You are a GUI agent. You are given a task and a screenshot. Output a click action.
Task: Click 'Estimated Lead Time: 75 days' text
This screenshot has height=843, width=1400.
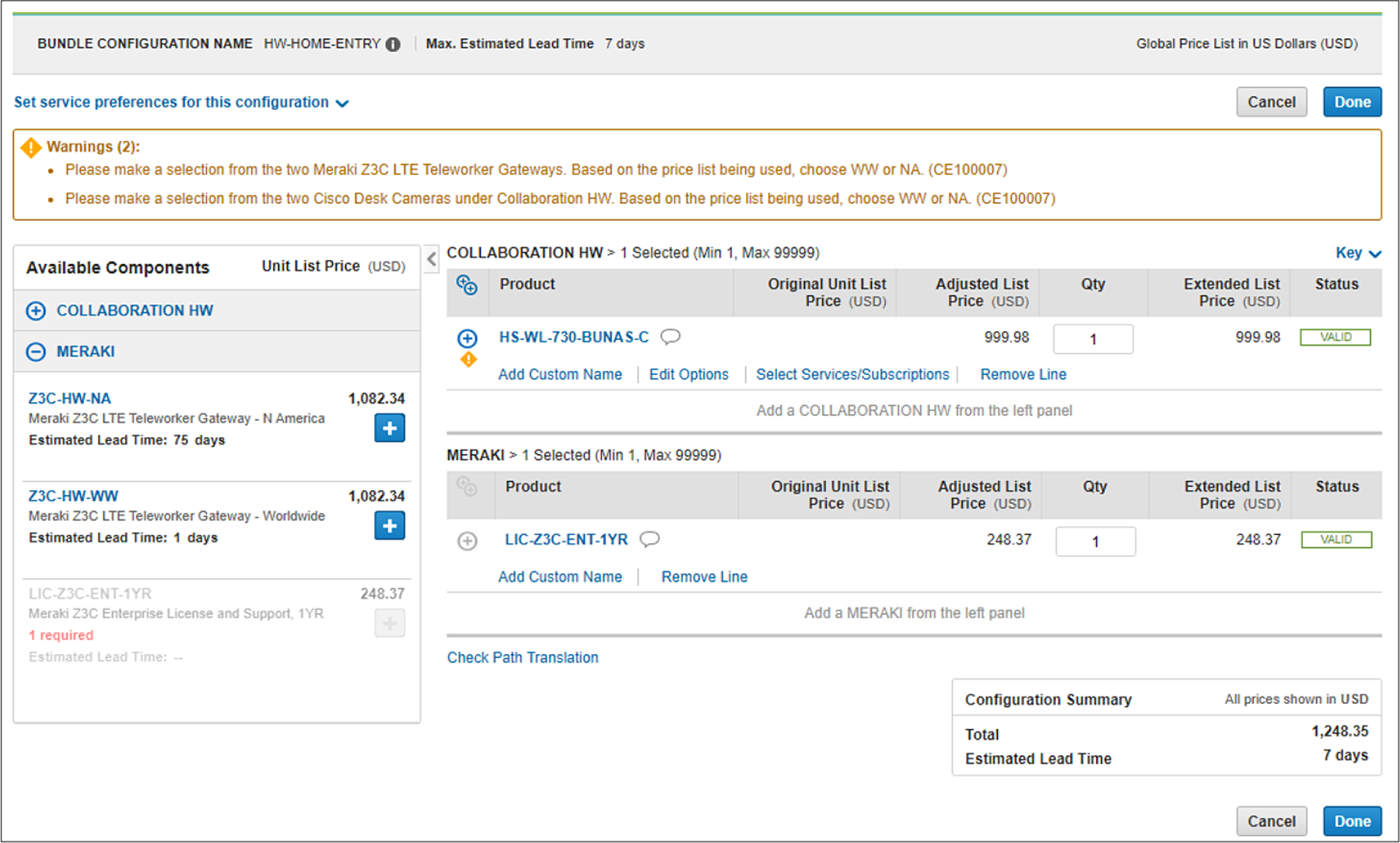tap(127, 439)
